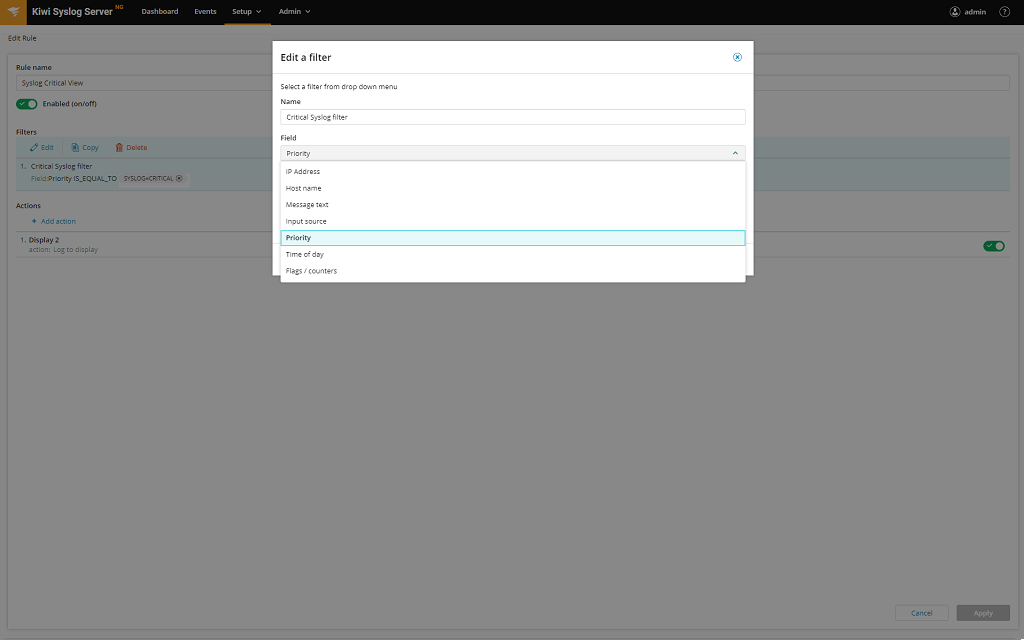Cancel the rule edits
Viewport: 1024px width, 640px height.
point(921,612)
